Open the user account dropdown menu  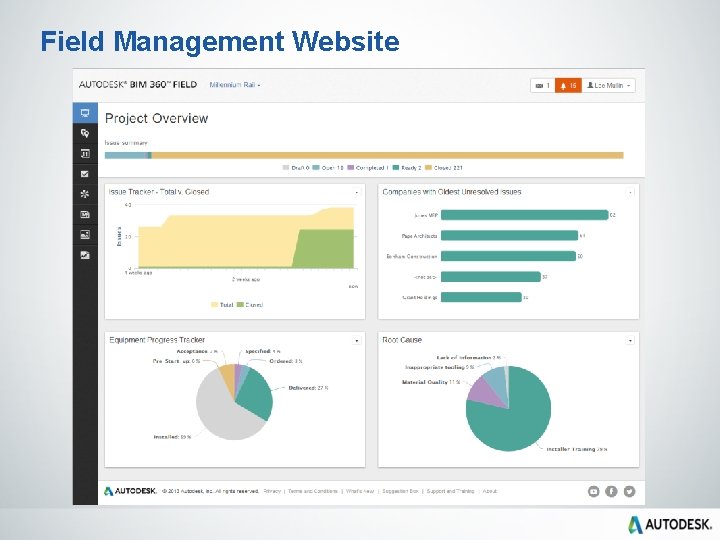click(x=608, y=85)
